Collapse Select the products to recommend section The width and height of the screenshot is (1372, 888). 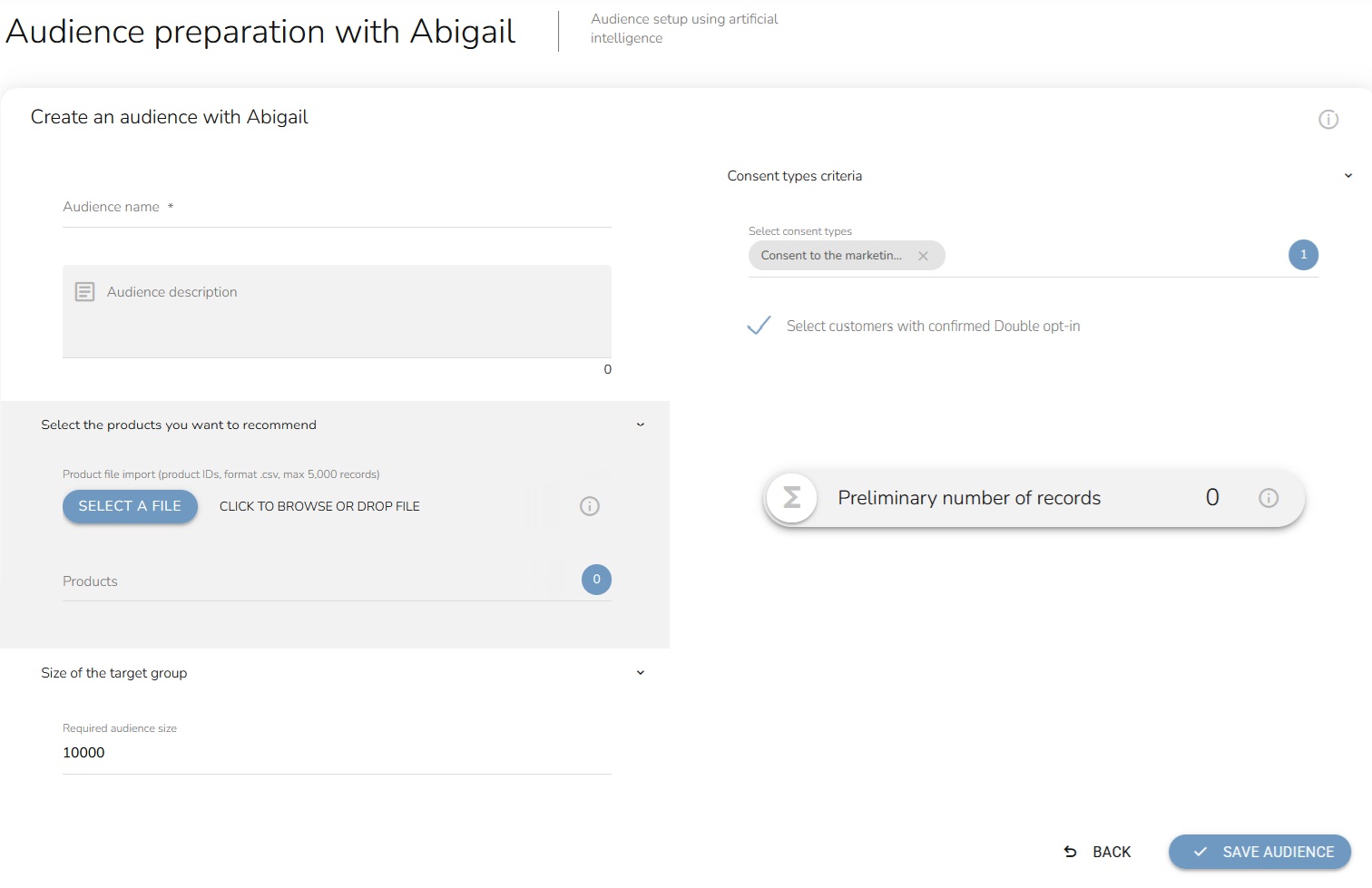pyautogui.click(x=640, y=424)
